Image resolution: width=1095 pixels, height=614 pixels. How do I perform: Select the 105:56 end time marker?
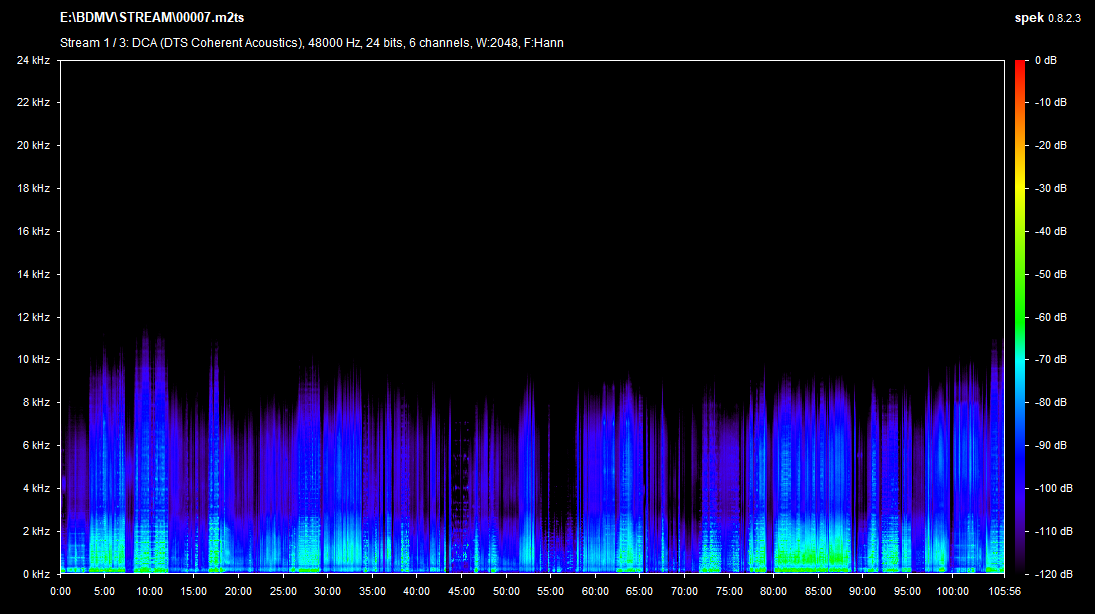point(1002,591)
